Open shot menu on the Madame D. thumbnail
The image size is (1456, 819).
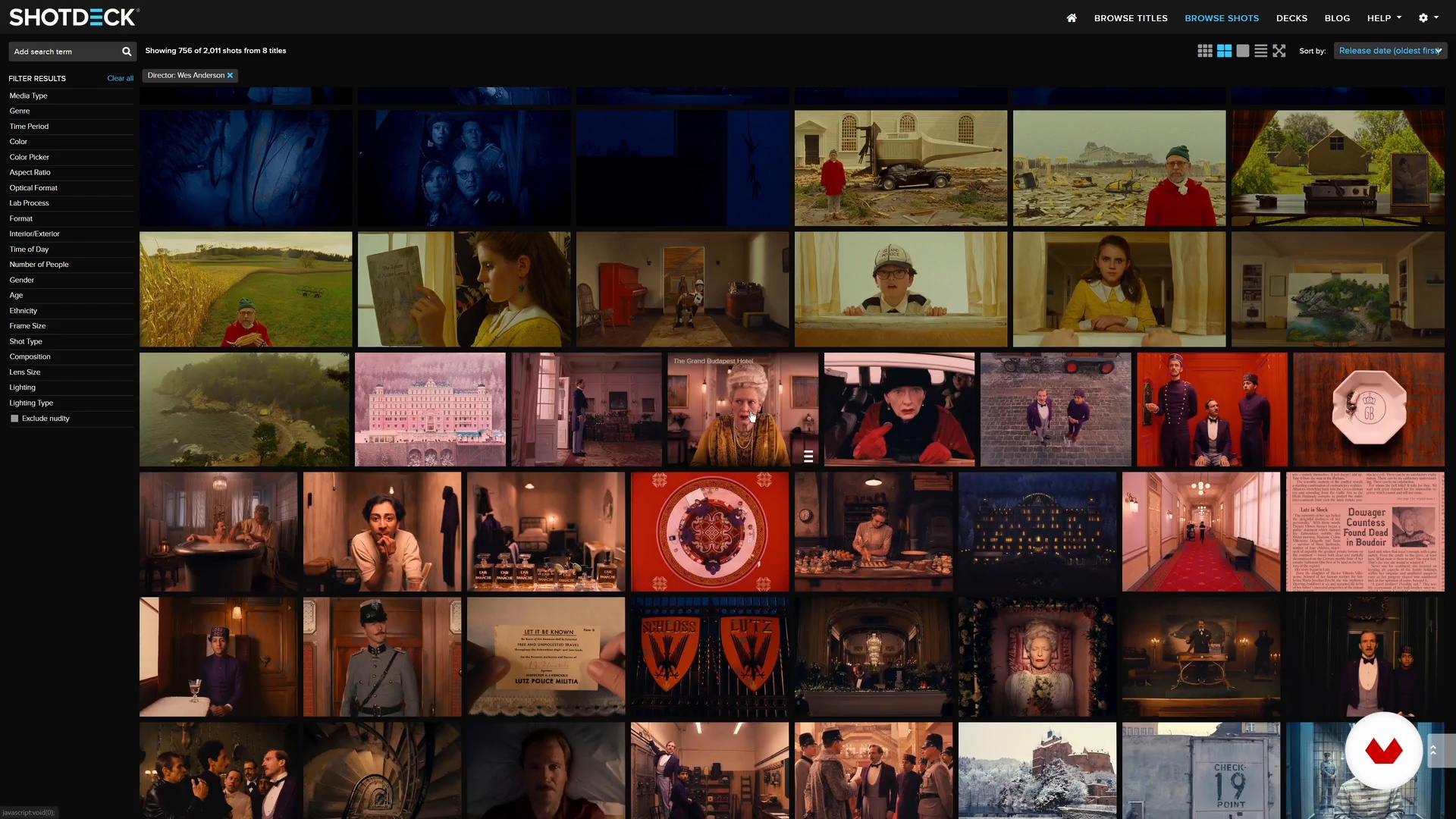808,457
